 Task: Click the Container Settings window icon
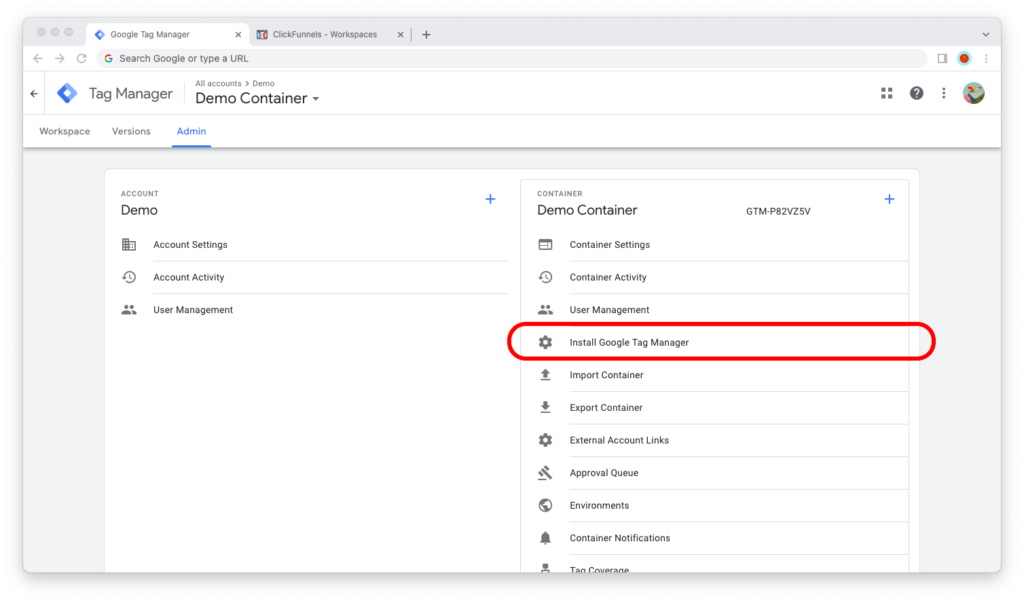click(545, 244)
